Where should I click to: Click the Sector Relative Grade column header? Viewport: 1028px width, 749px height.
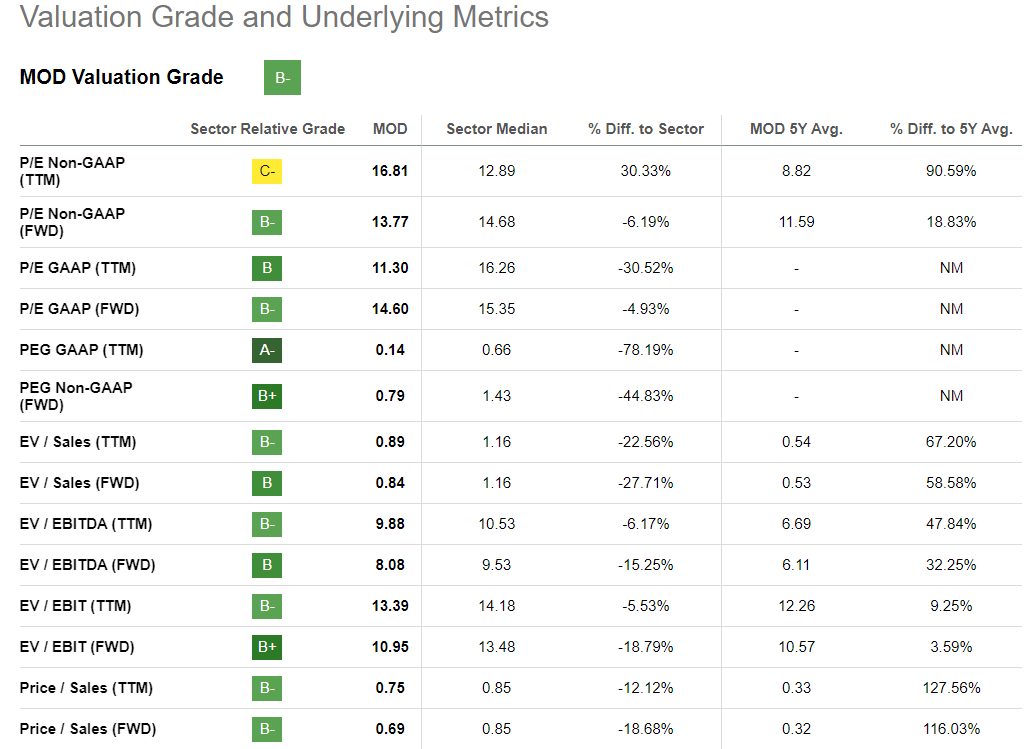[267, 129]
